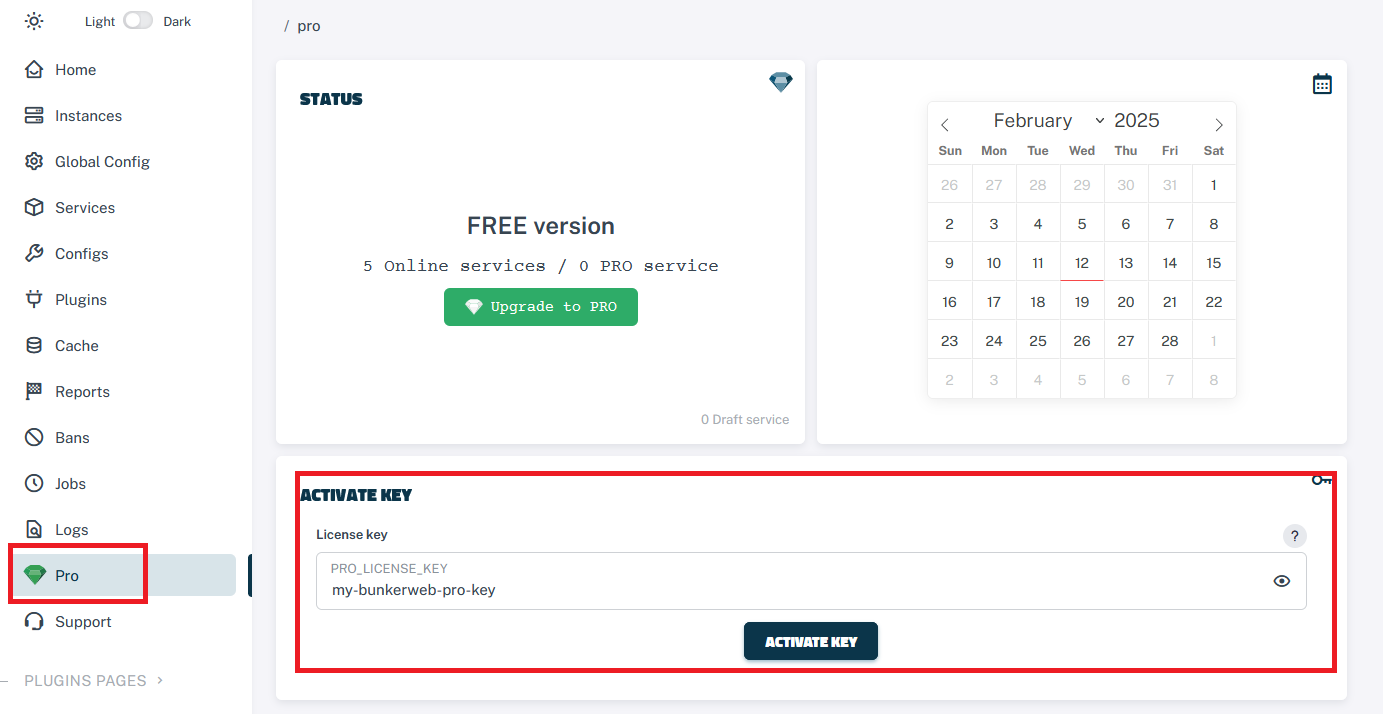The width and height of the screenshot is (1383, 714).
Task: Select February 10 in the calendar
Action: pyautogui.click(x=994, y=263)
